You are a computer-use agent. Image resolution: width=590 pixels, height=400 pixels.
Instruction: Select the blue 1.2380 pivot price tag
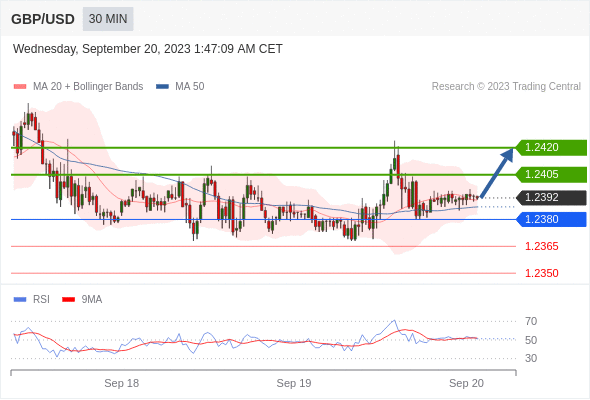point(551,219)
